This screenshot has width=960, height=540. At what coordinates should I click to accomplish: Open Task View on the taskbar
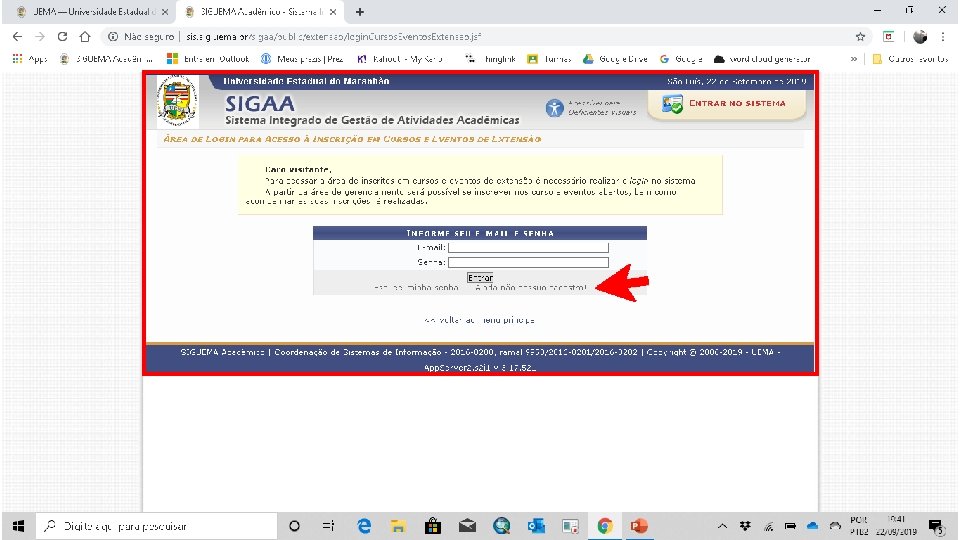click(x=328, y=526)
